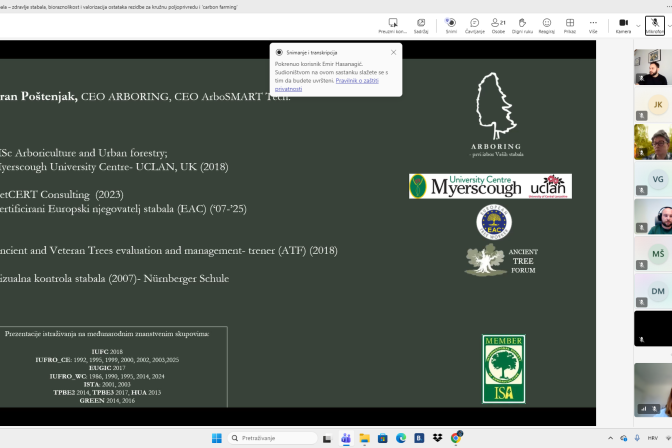The width and height of the screenshot is (672, 448).
Task: Expand microphone options dropdown arrow
Action: click(669, 26)
